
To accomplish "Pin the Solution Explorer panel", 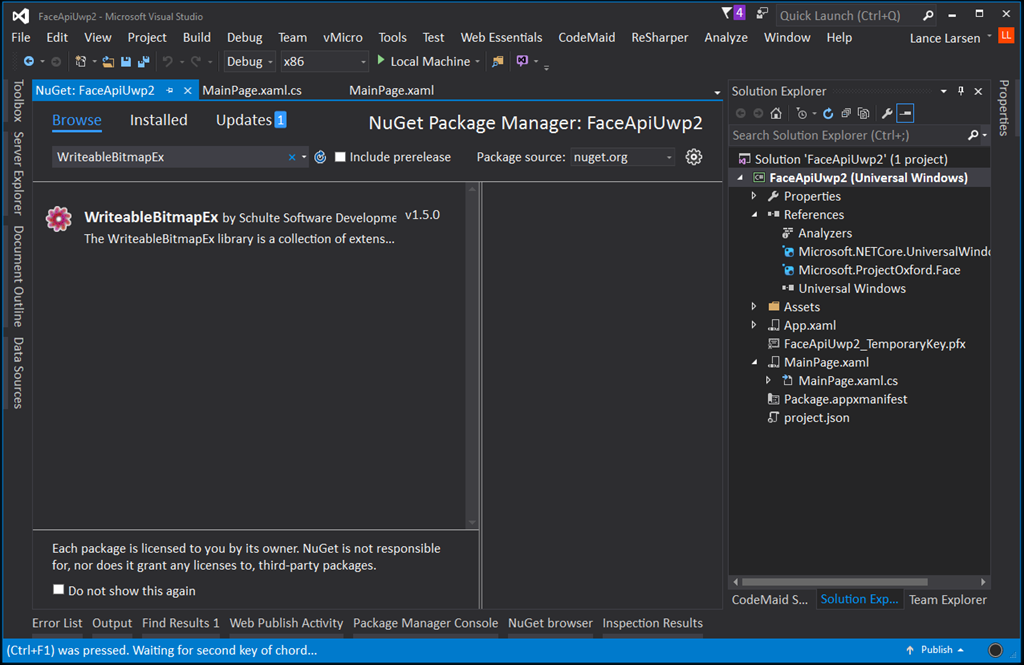I will coord(961,91).
